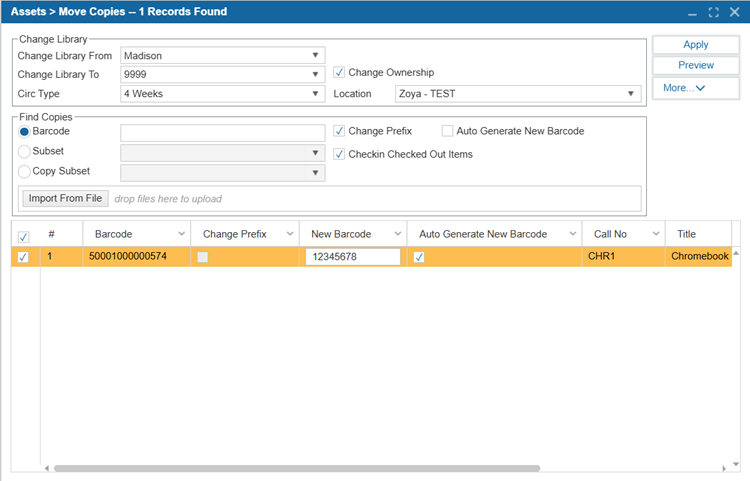This screenshot has height=481, width=750.
Task: Toggle Change Prefix checkbox in row 1
Action: tap(203, 257)
